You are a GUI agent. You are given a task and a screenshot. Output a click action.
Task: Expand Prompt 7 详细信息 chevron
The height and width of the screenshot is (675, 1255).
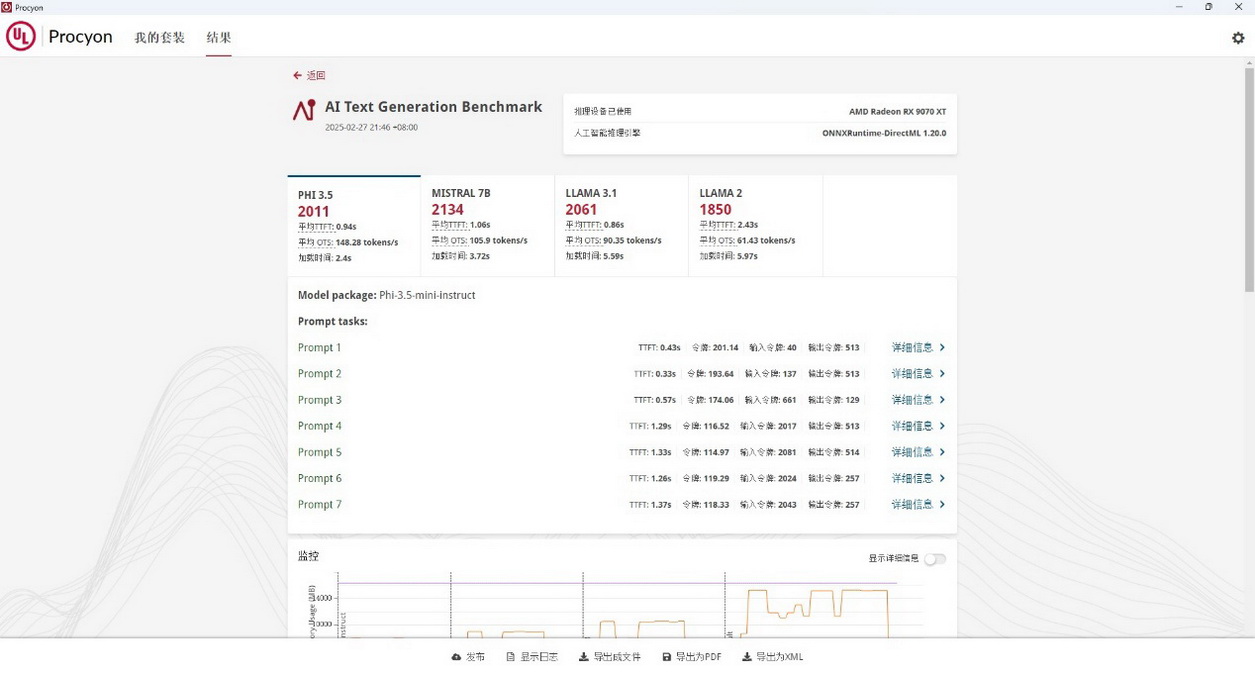(x=942, y=505)
